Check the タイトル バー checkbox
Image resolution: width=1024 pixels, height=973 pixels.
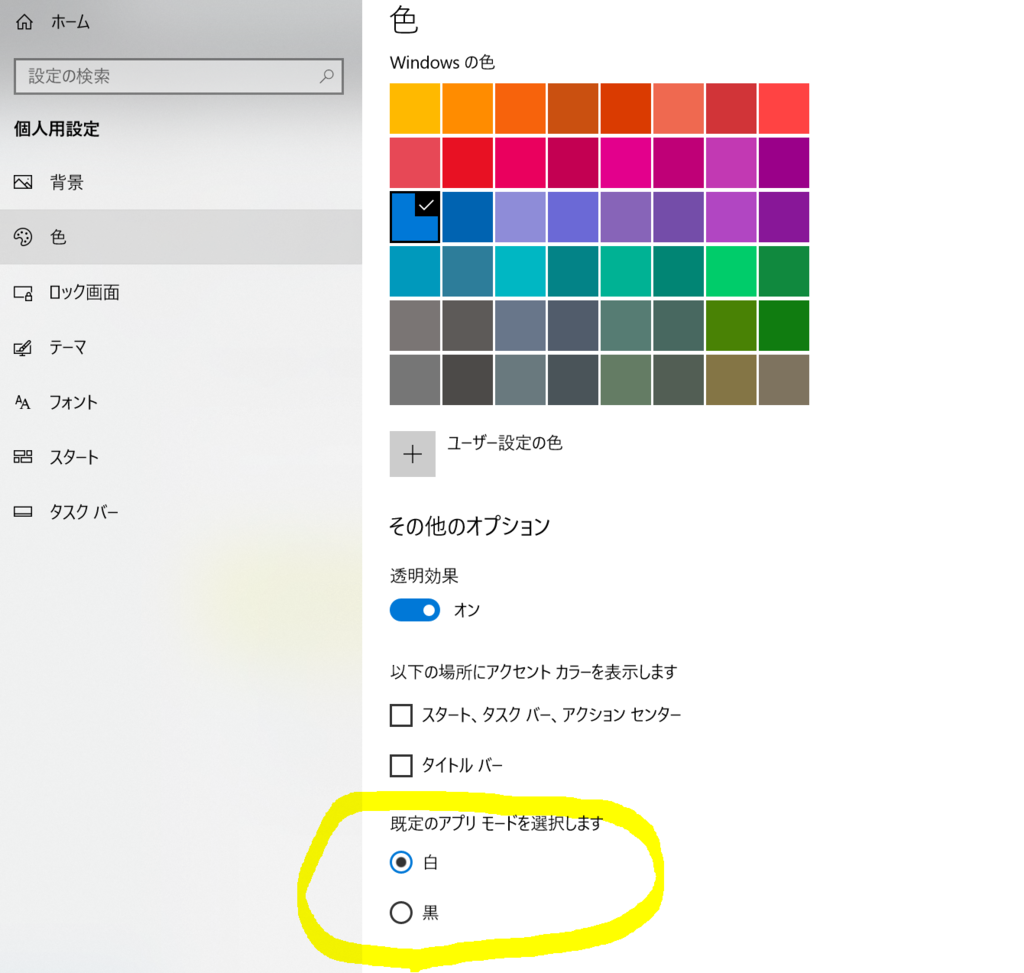(x=401, y=765)
